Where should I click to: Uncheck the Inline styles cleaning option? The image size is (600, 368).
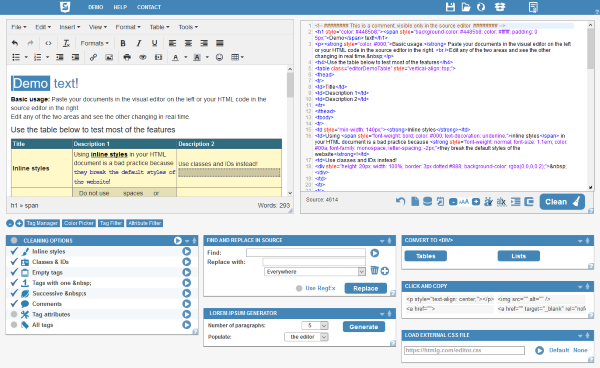pos(14,251)
